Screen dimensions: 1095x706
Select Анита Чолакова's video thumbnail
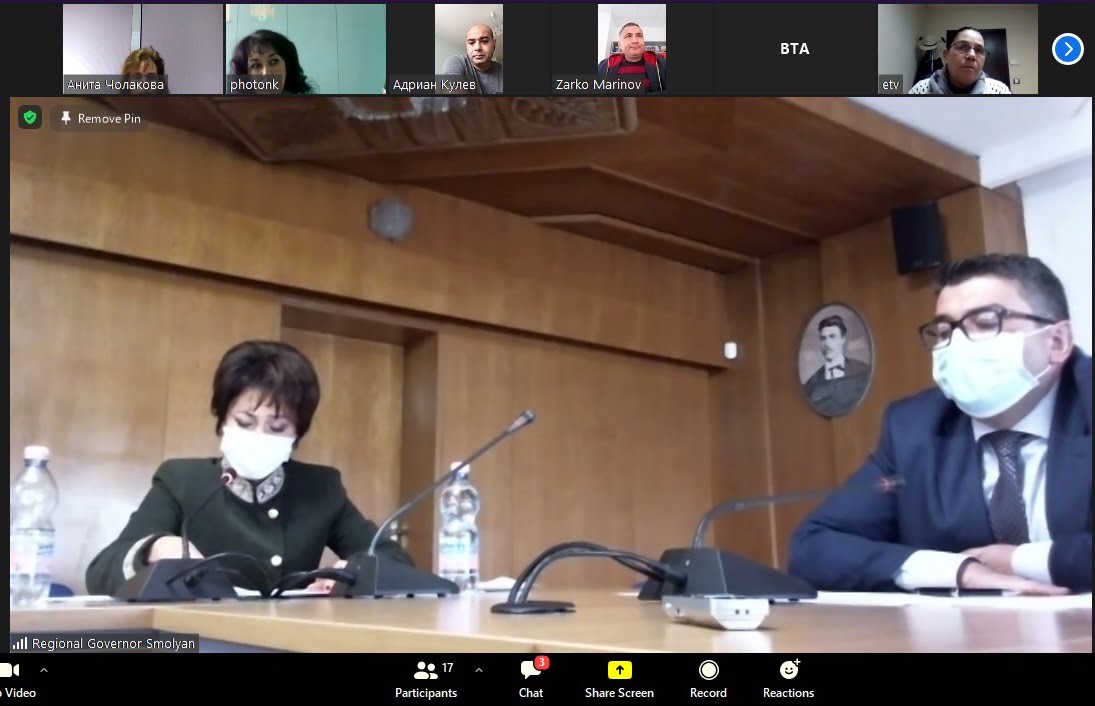click(142, 49)
